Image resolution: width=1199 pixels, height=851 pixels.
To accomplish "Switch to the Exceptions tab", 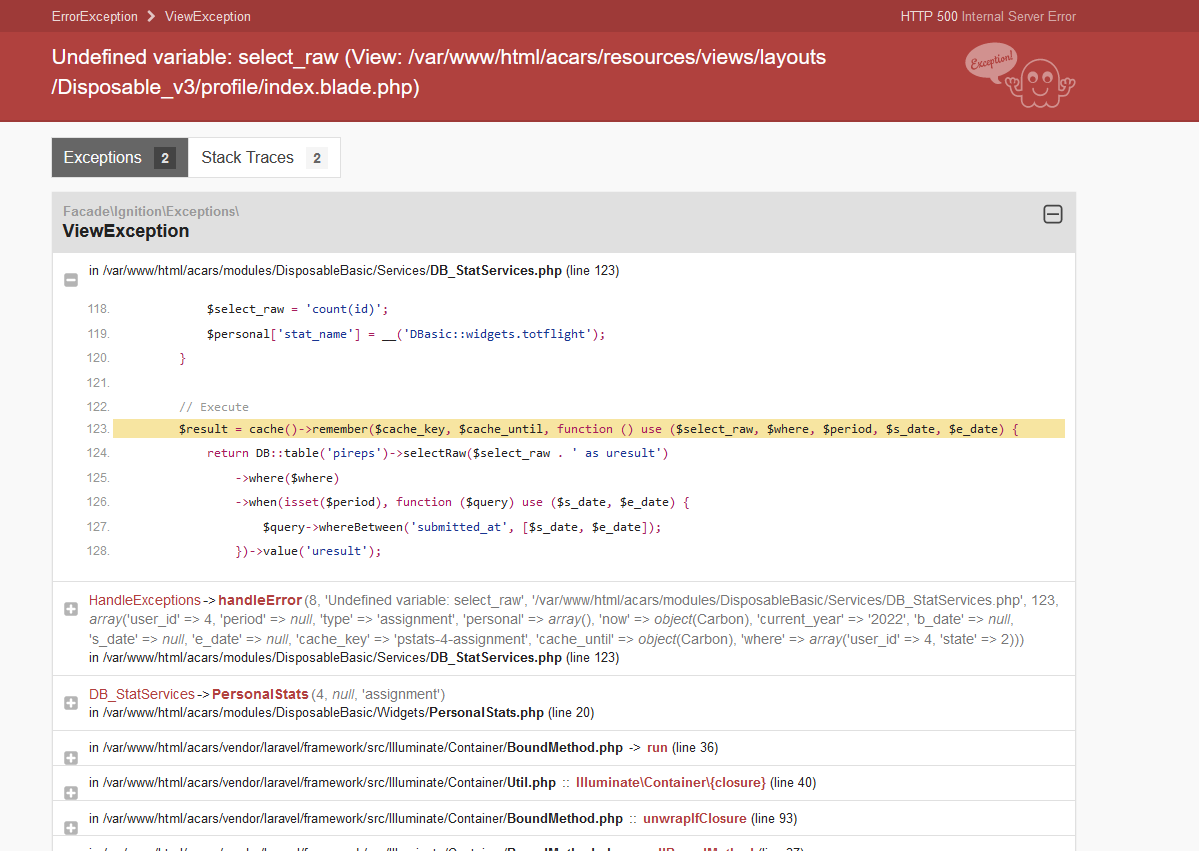I will click(x=103, y=158).
